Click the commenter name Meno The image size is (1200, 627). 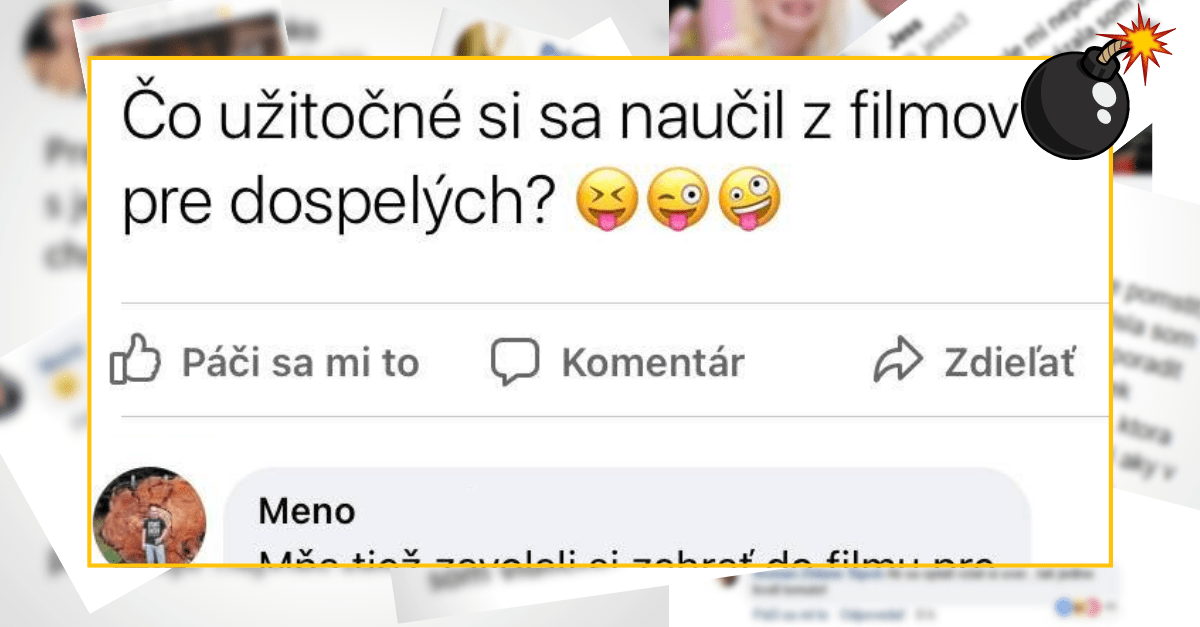(306, 511)
